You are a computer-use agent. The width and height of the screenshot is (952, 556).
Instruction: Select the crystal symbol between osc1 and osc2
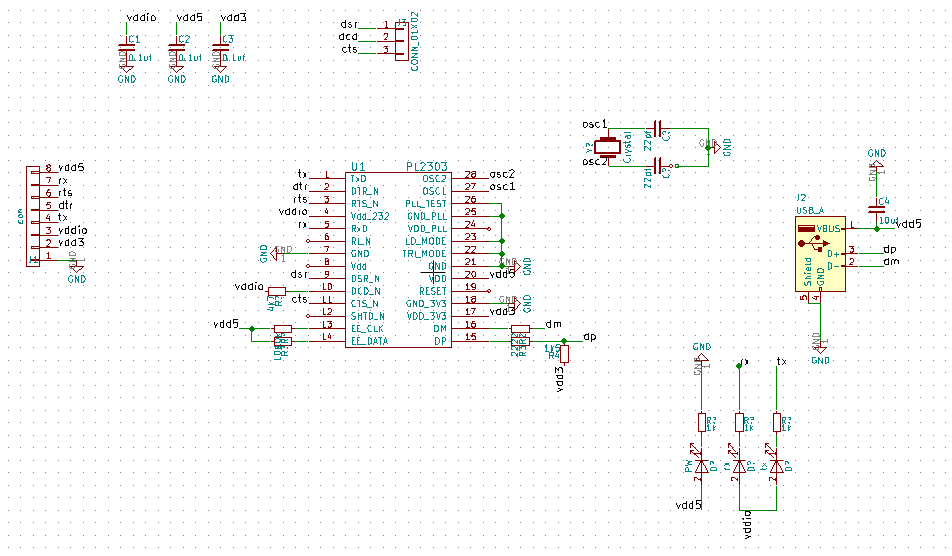[603, 148]
